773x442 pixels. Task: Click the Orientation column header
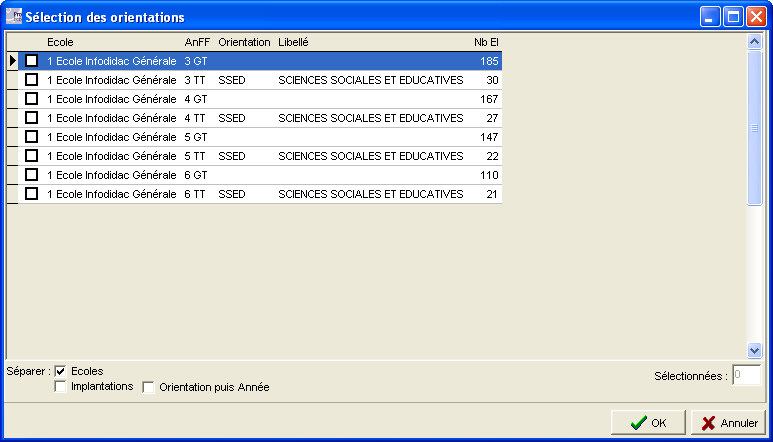tap(244, 42)
